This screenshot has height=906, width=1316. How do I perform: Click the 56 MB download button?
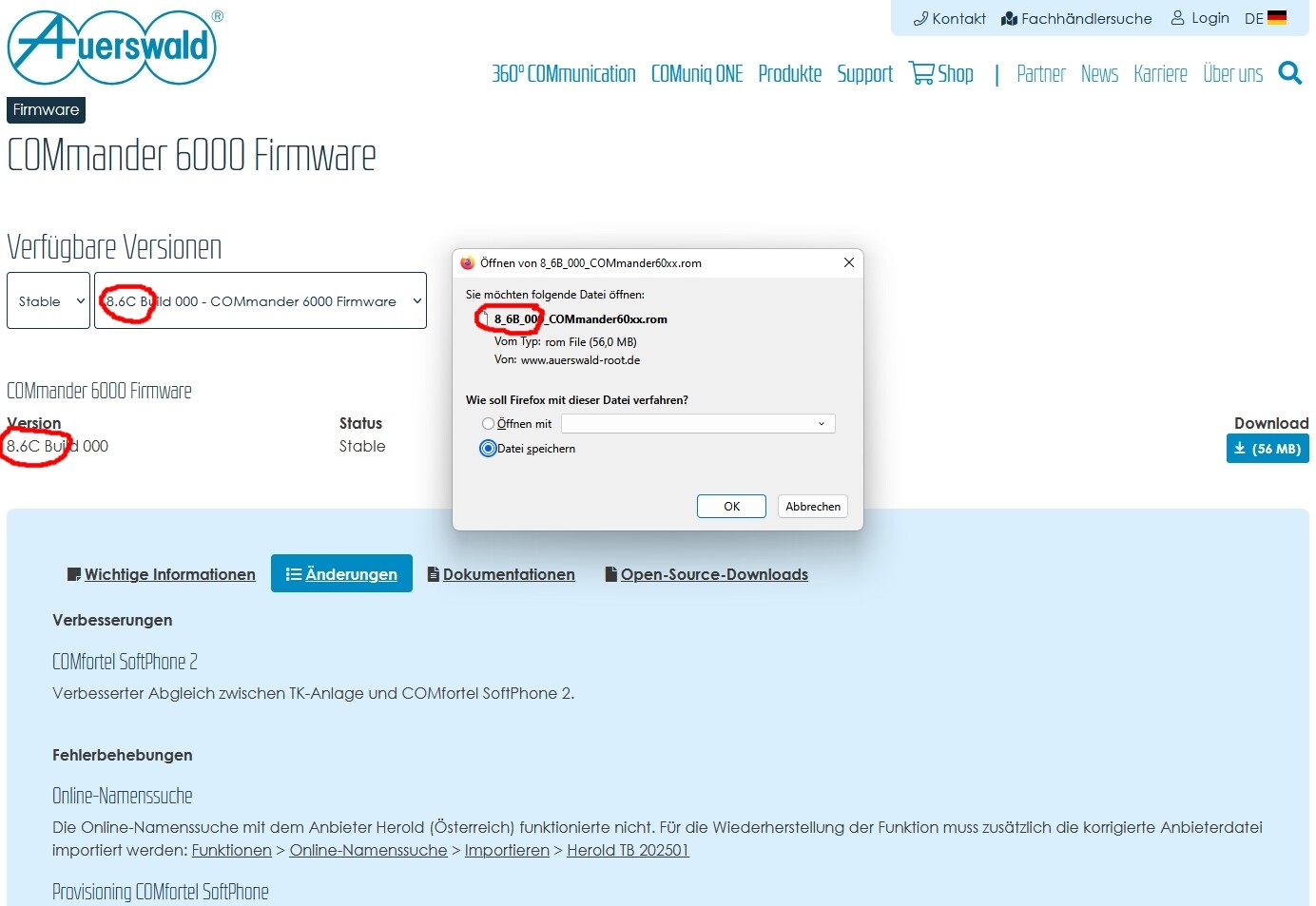click(x=1267, y=449)
